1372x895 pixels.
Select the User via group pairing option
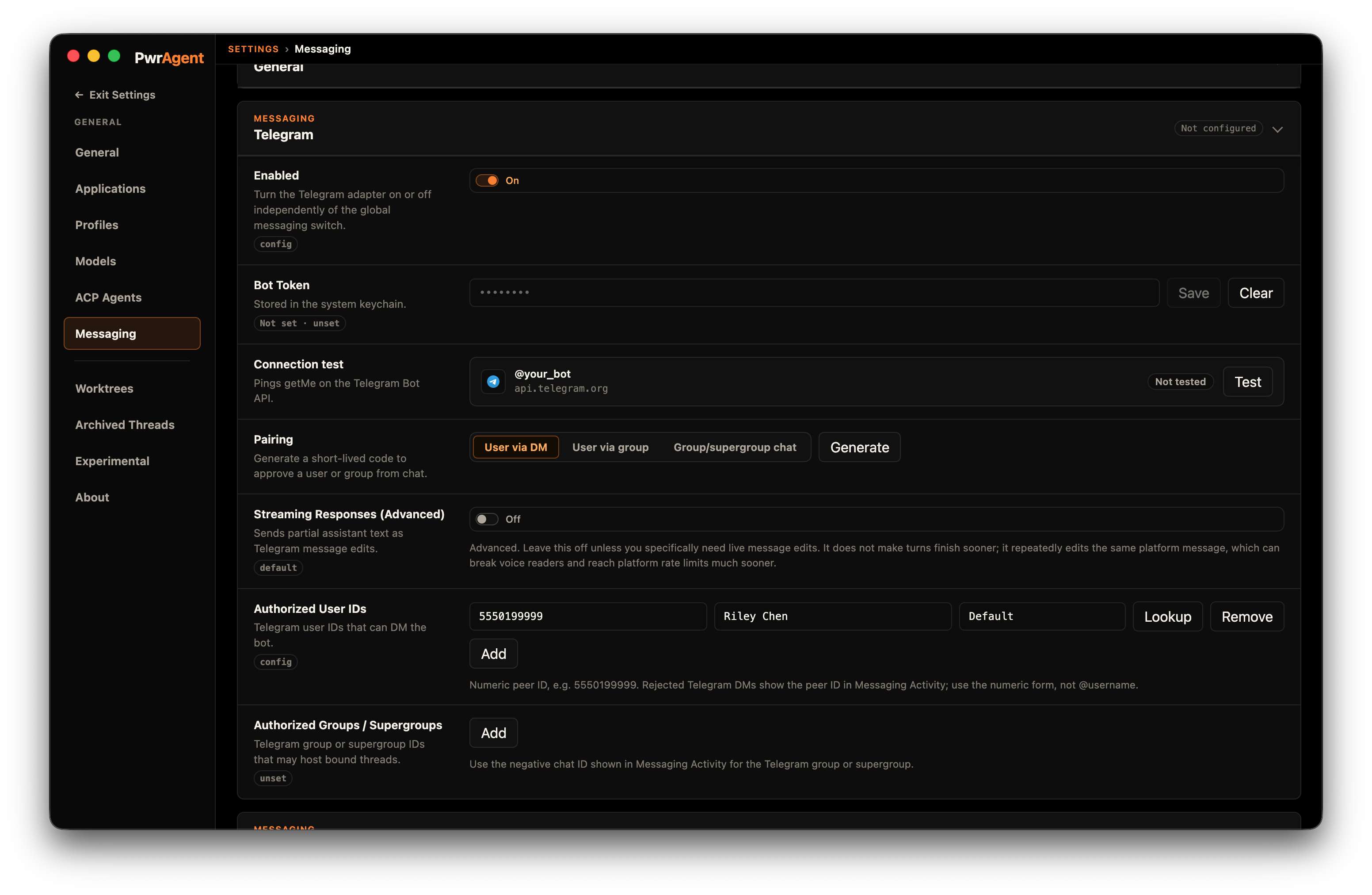(610, 447)
